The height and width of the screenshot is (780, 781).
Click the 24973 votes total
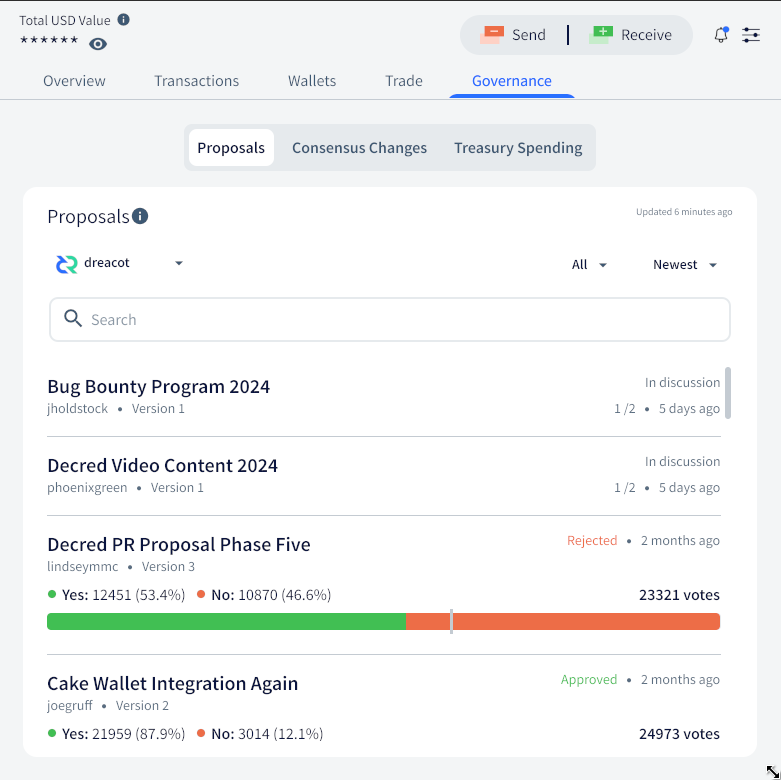coord(679,734)
